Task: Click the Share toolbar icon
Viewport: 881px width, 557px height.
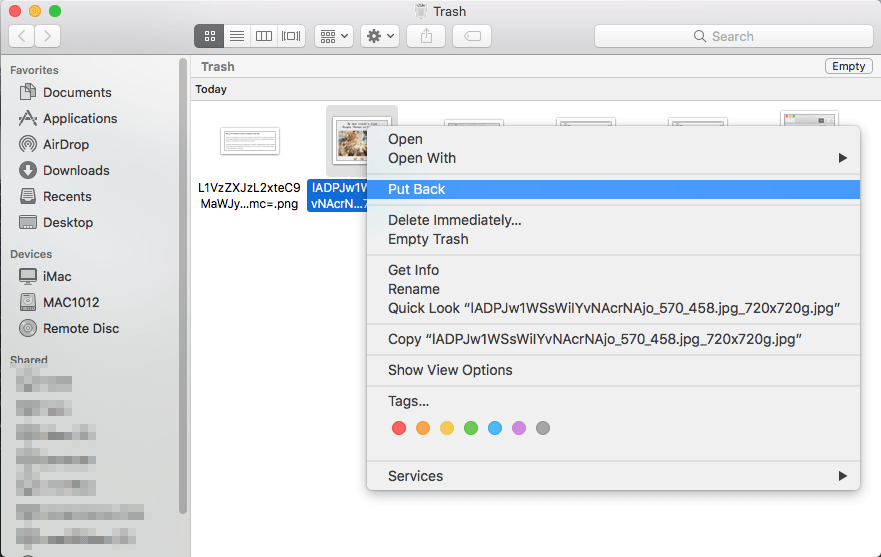Action: [427, 36]
